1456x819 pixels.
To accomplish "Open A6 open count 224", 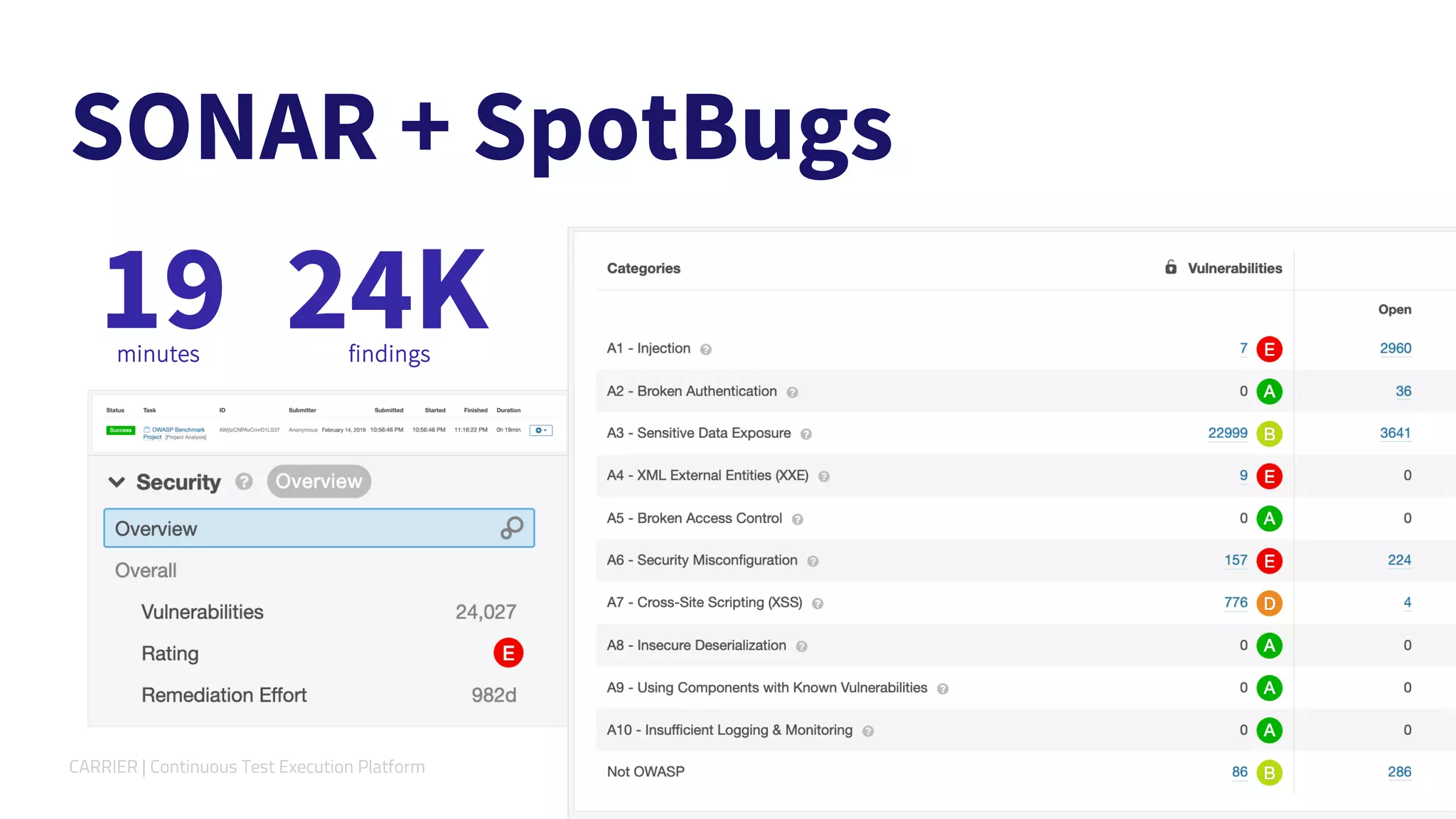I will pyautogui.click(x=1399, y=560).
